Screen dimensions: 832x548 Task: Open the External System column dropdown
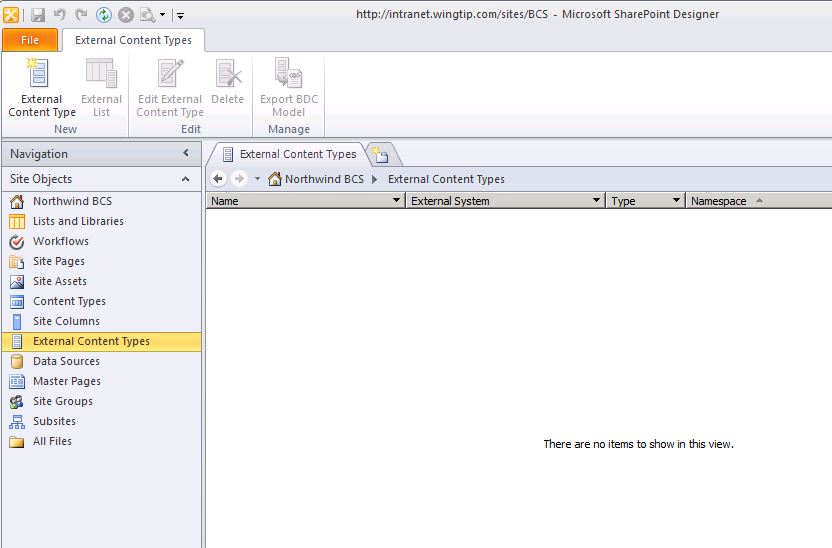[x=596, y=200]
